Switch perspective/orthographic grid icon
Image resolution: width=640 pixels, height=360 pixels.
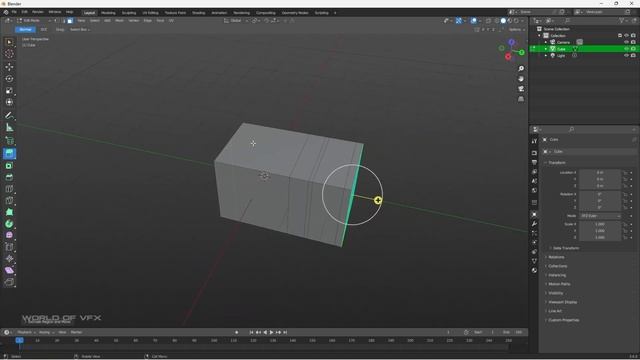point(521,99)
